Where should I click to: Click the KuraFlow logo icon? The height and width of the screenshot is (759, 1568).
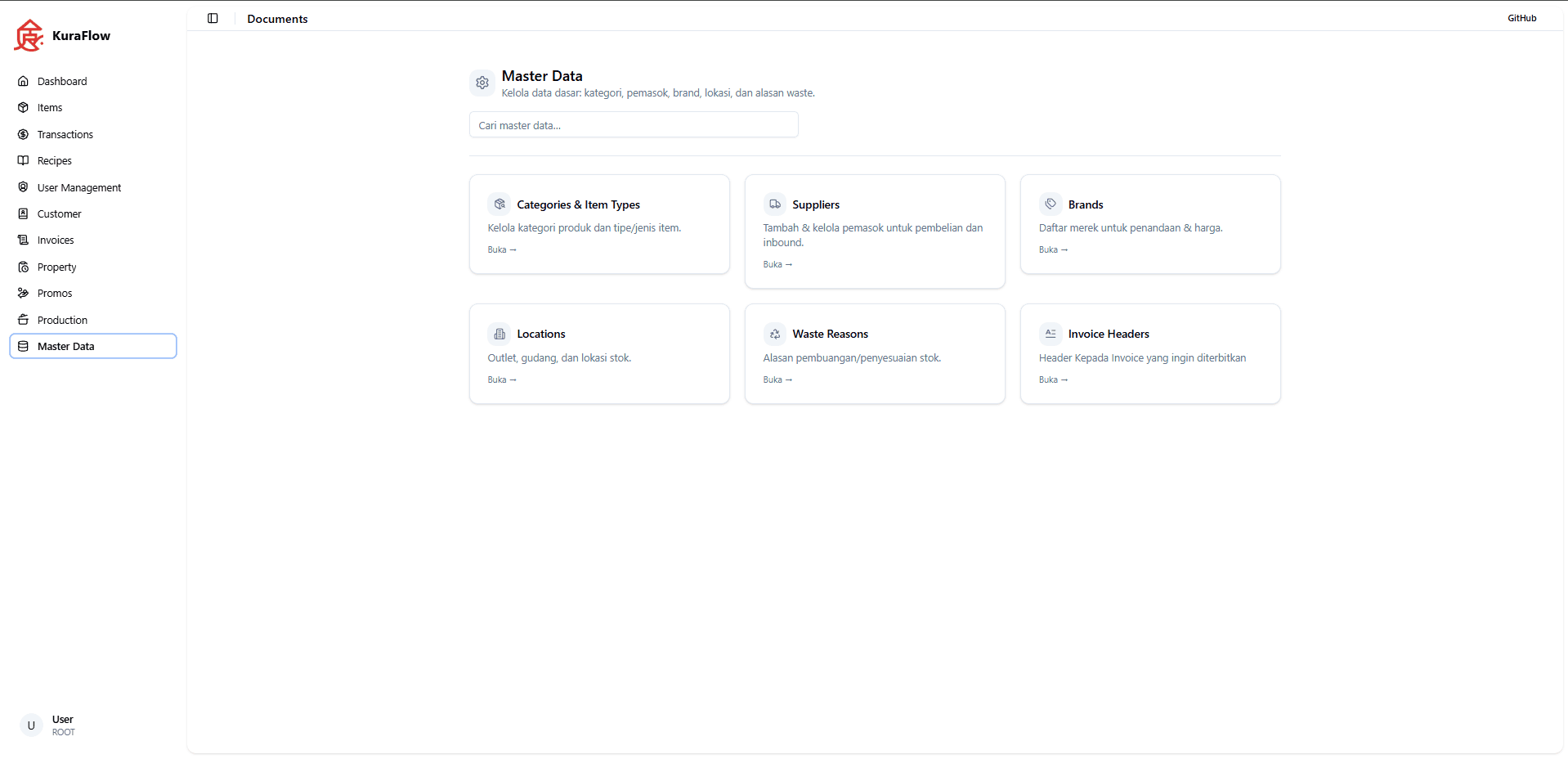[29, 35]
